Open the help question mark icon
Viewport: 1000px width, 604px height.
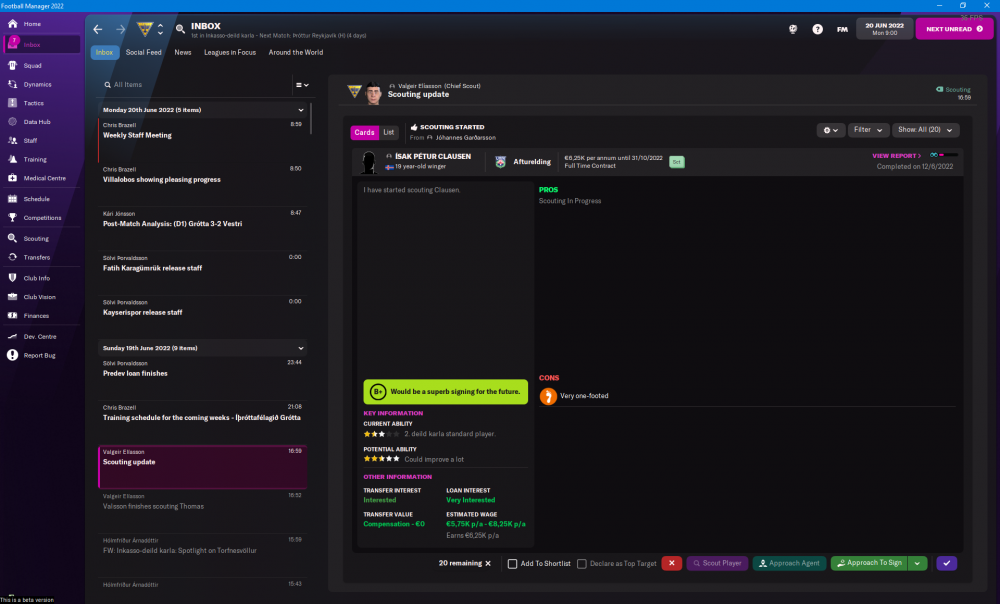point(818,29)
